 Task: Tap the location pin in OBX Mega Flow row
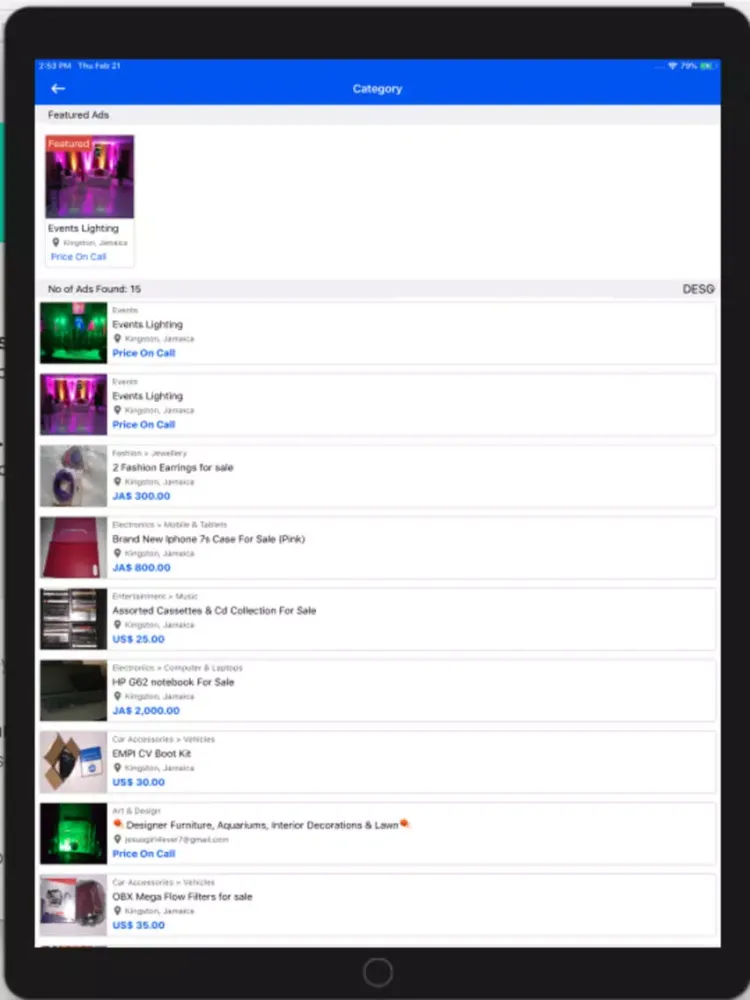click(117, 910)
